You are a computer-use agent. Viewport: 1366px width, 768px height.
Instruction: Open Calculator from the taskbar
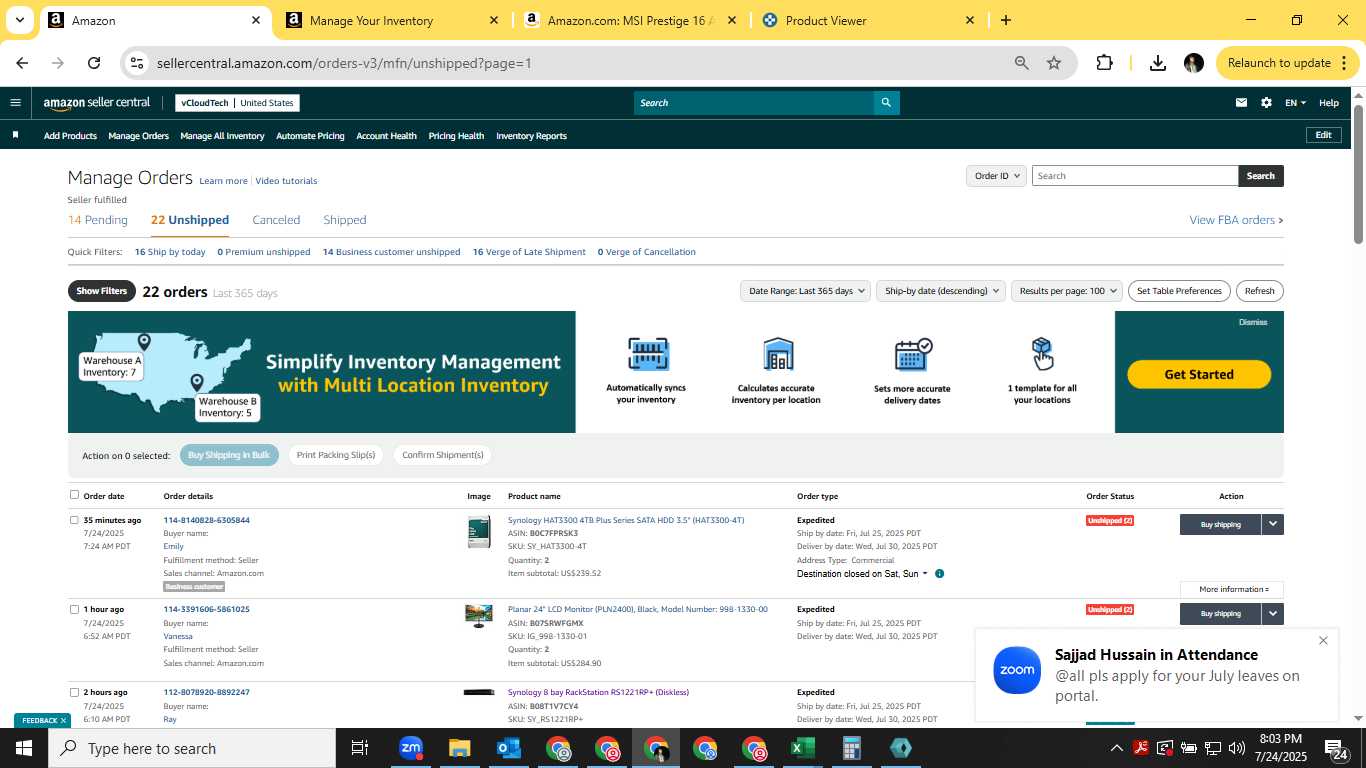851,748
